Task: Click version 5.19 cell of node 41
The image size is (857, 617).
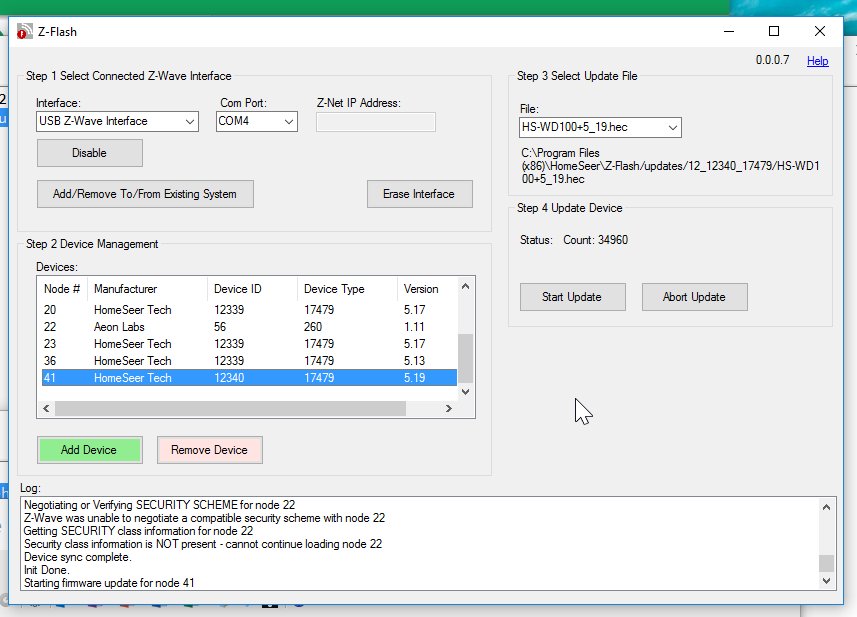Action: [x=414, y=378]
